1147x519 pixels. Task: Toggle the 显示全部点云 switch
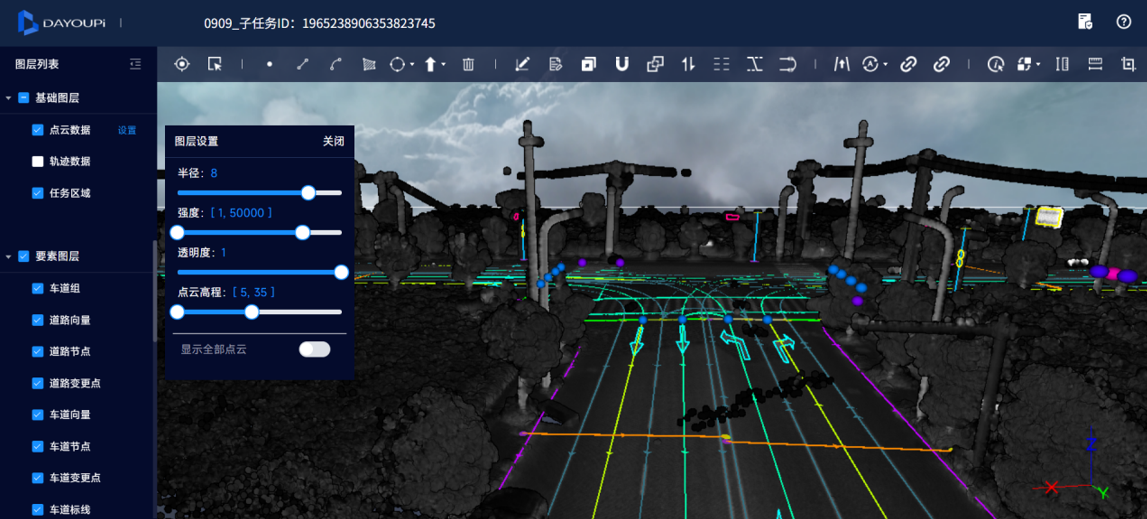pyautogui.click(x=314, y=349)
